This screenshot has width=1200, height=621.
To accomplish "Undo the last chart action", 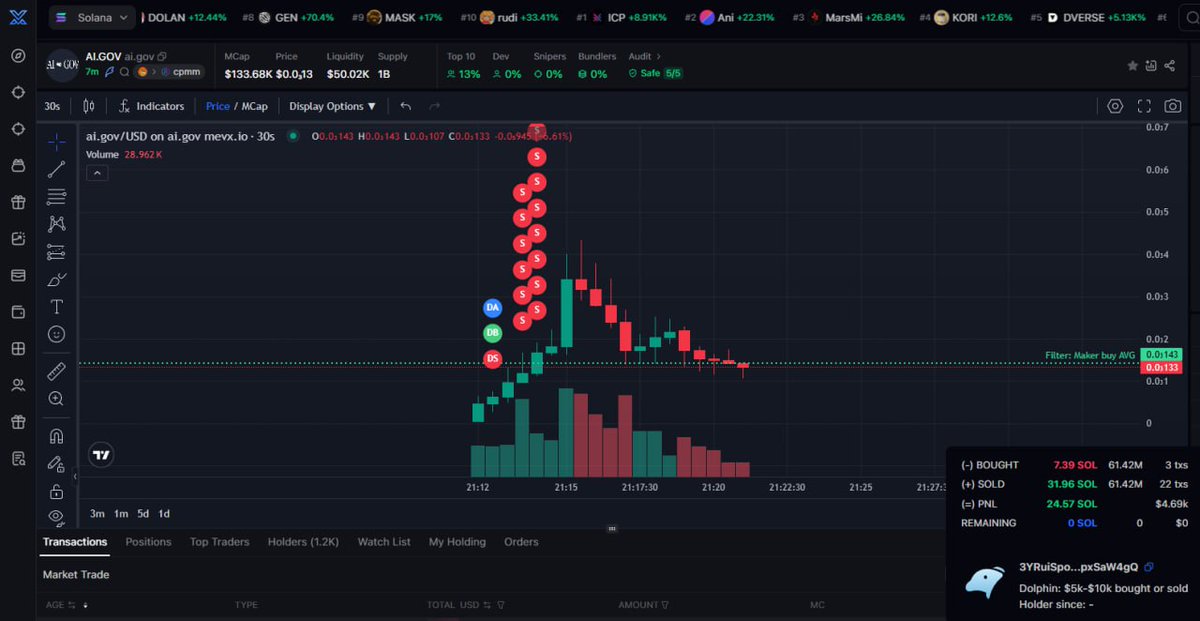I will pos(405,106).
